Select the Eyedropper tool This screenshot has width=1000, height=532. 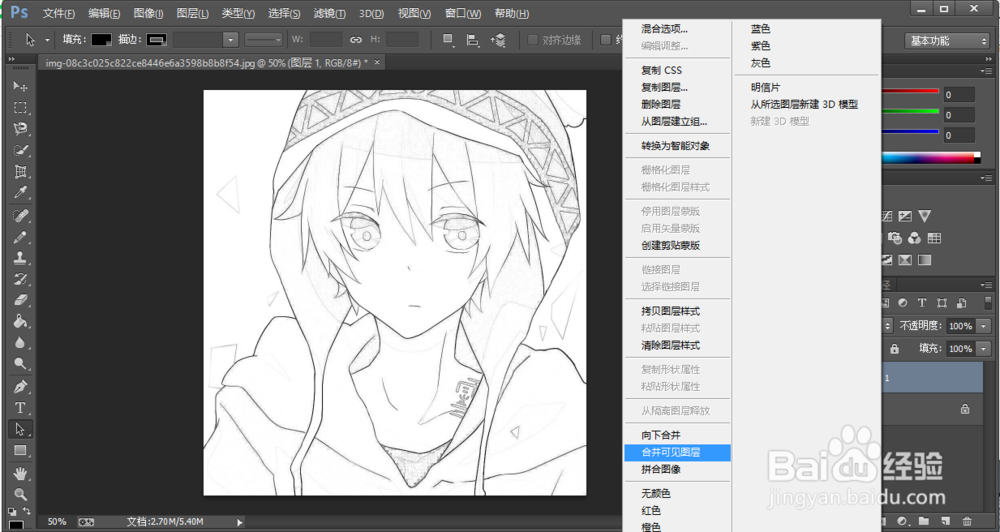[x=20, y=193]
